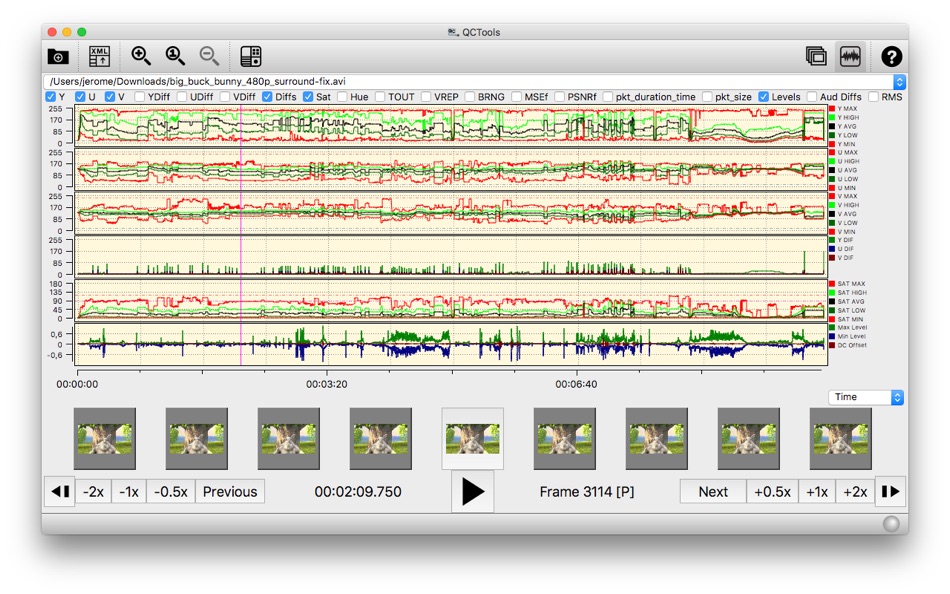Open the filter calculator panel icon
The height and width of the screenshot is (594, 950).
251,57
